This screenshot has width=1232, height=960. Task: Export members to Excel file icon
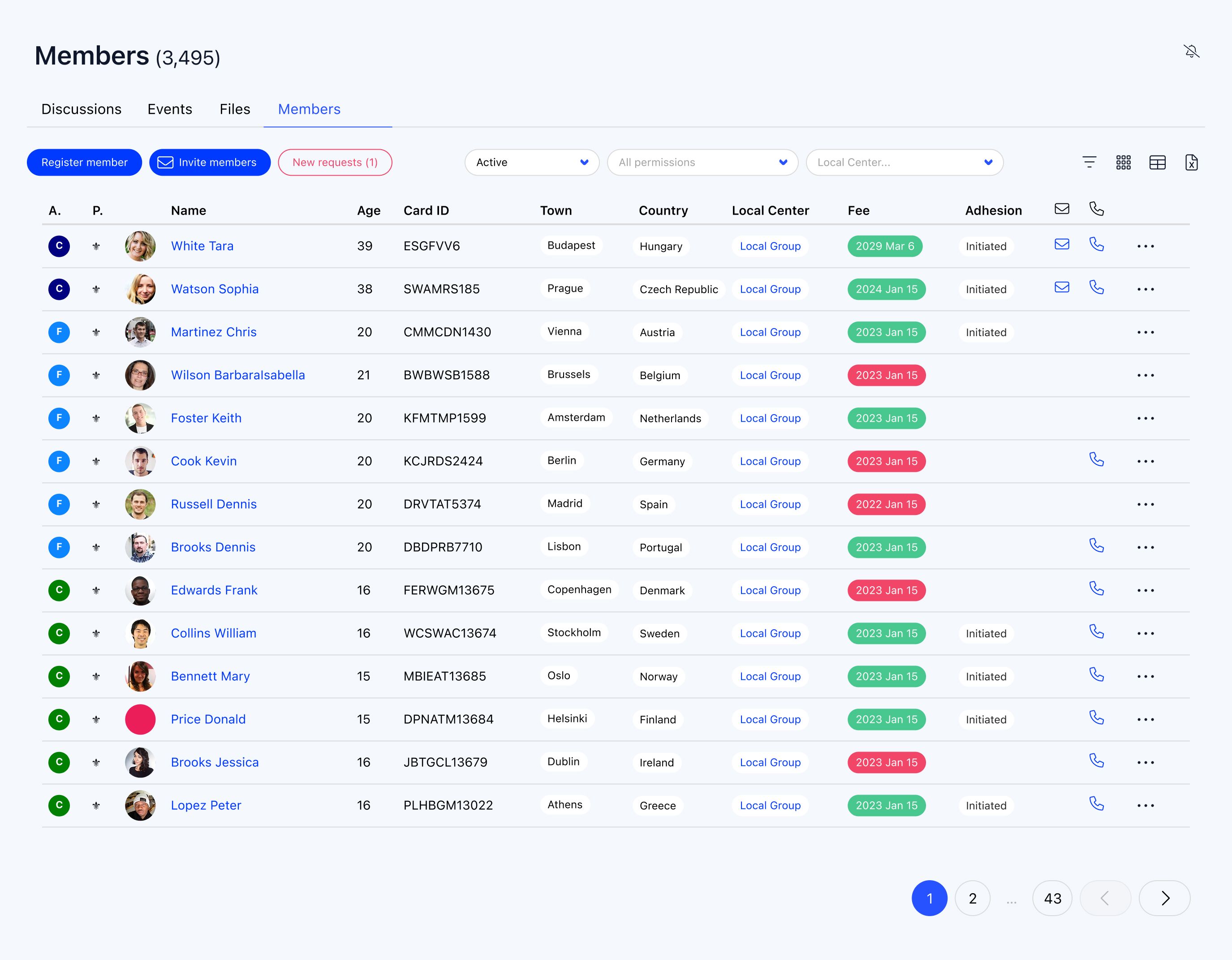tap(1191, 163)
